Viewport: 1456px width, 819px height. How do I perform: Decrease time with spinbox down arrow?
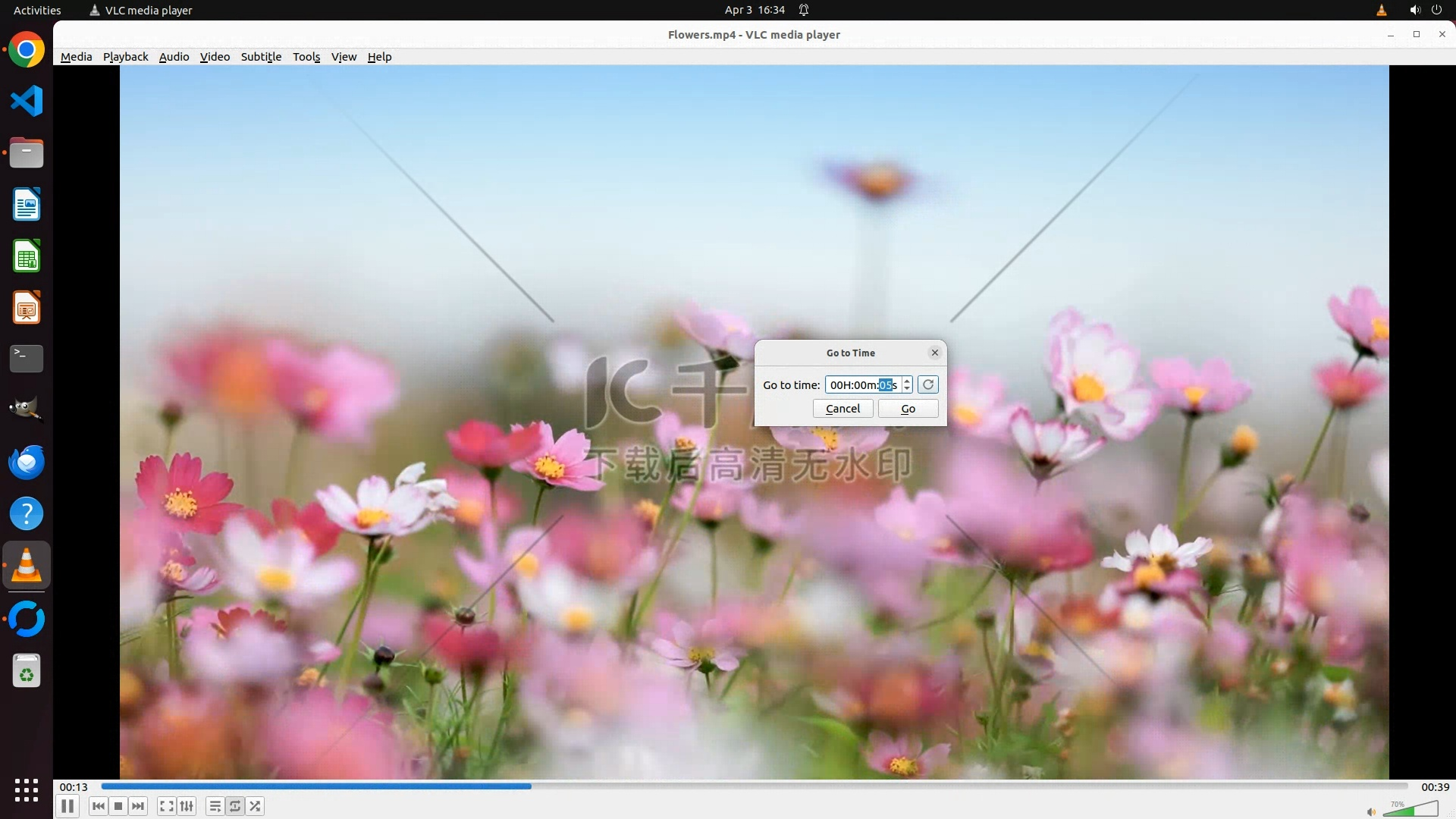907,389
